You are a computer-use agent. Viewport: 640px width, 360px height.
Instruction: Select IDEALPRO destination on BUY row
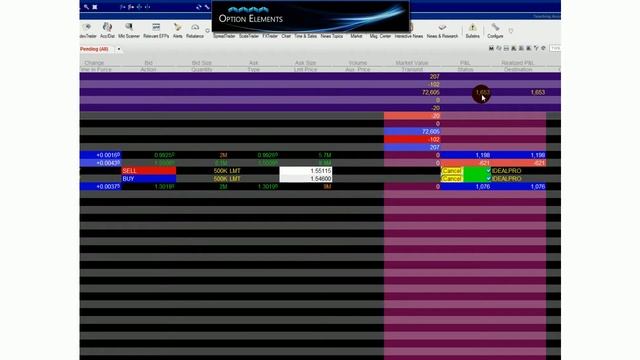click(x=507, y=178)
